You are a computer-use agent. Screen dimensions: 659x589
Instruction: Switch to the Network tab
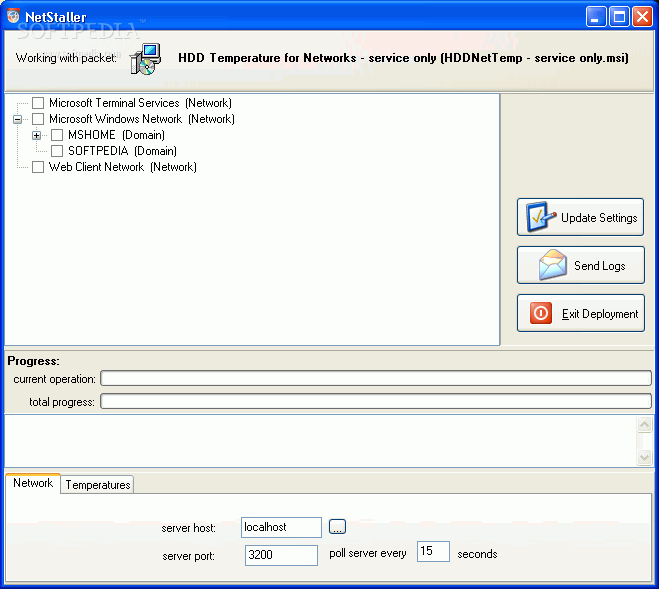(33, 483)
